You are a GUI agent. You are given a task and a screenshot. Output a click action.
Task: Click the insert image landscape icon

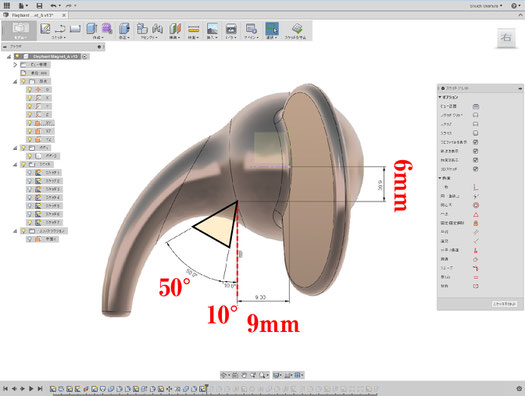(212, 29)
